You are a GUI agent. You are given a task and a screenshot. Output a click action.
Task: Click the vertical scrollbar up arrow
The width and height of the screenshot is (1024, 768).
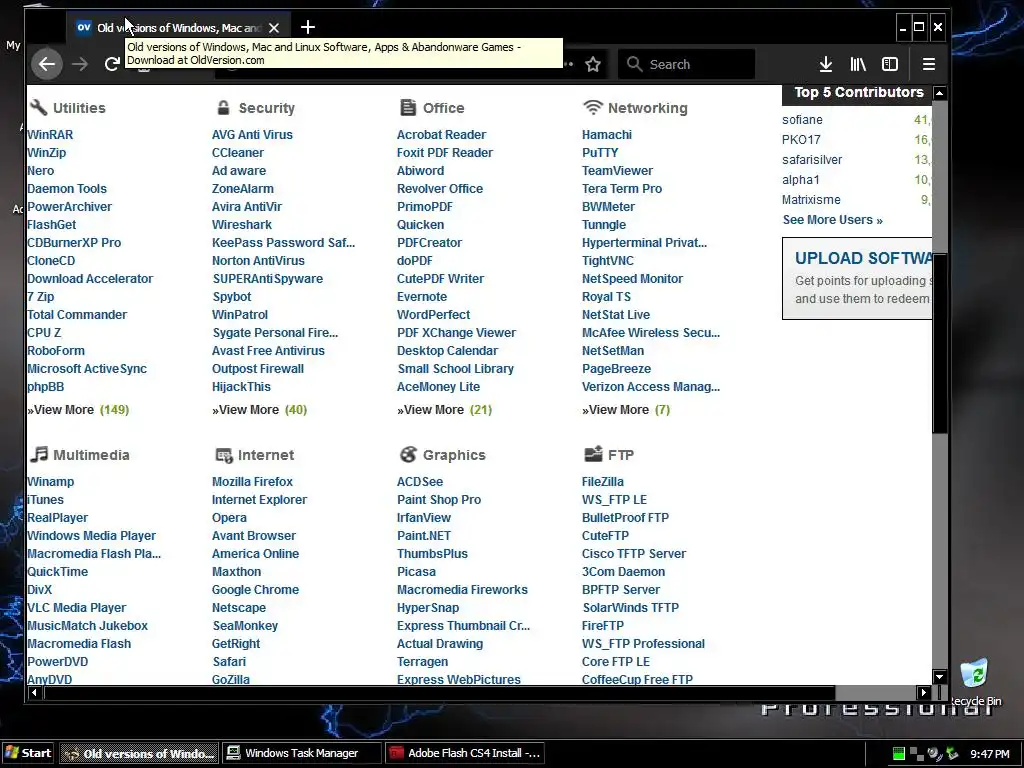point(940,93)
